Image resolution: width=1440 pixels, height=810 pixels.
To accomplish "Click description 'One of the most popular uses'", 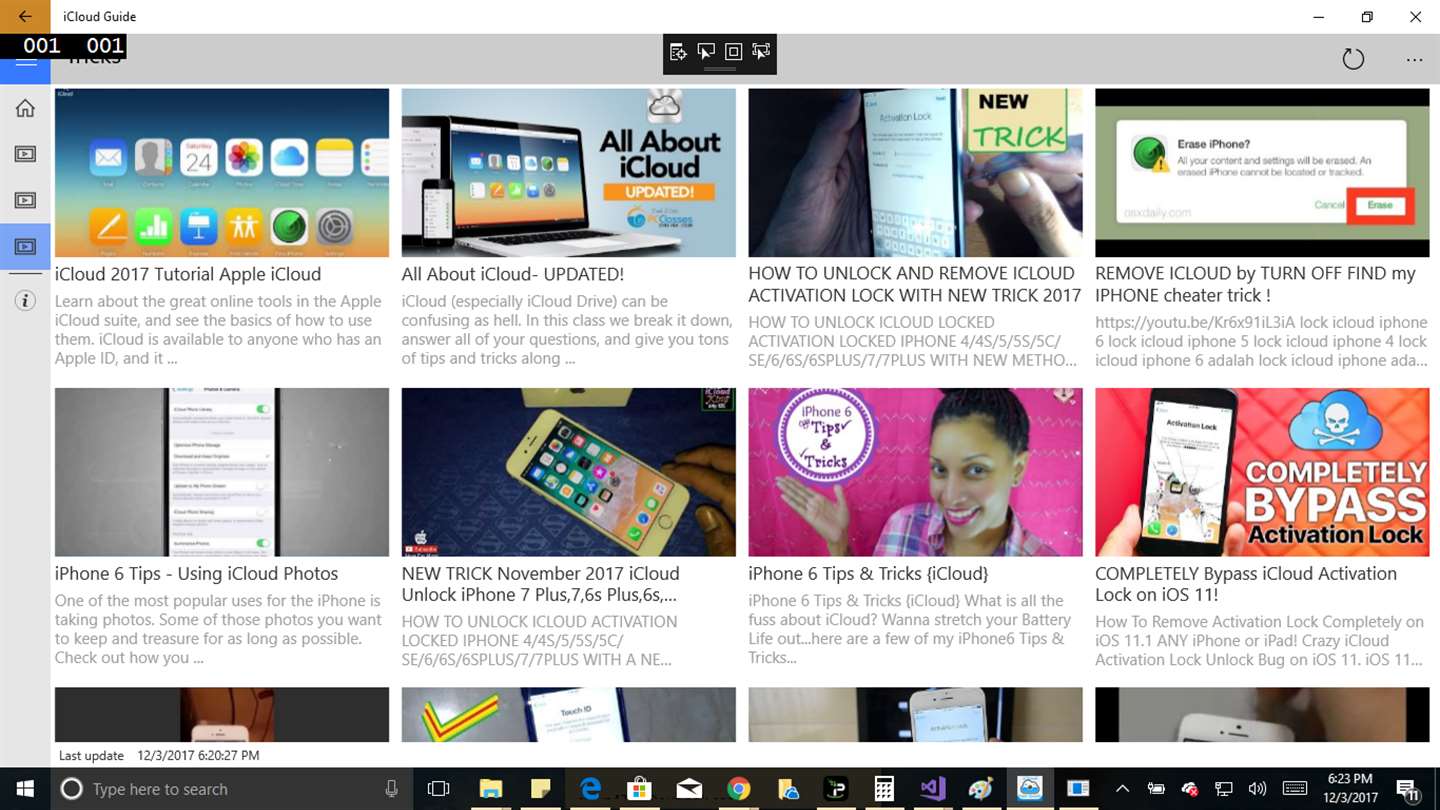I will [x=218, y=629].
